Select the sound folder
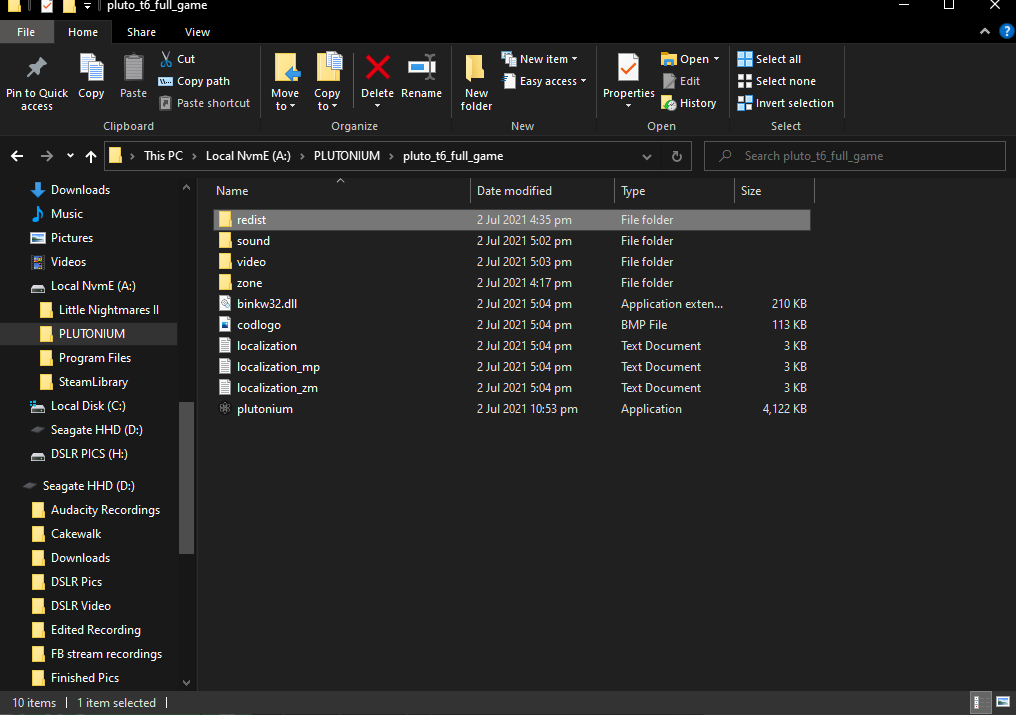This screenshot has width=1016, height=715. (x=512, y=240)
